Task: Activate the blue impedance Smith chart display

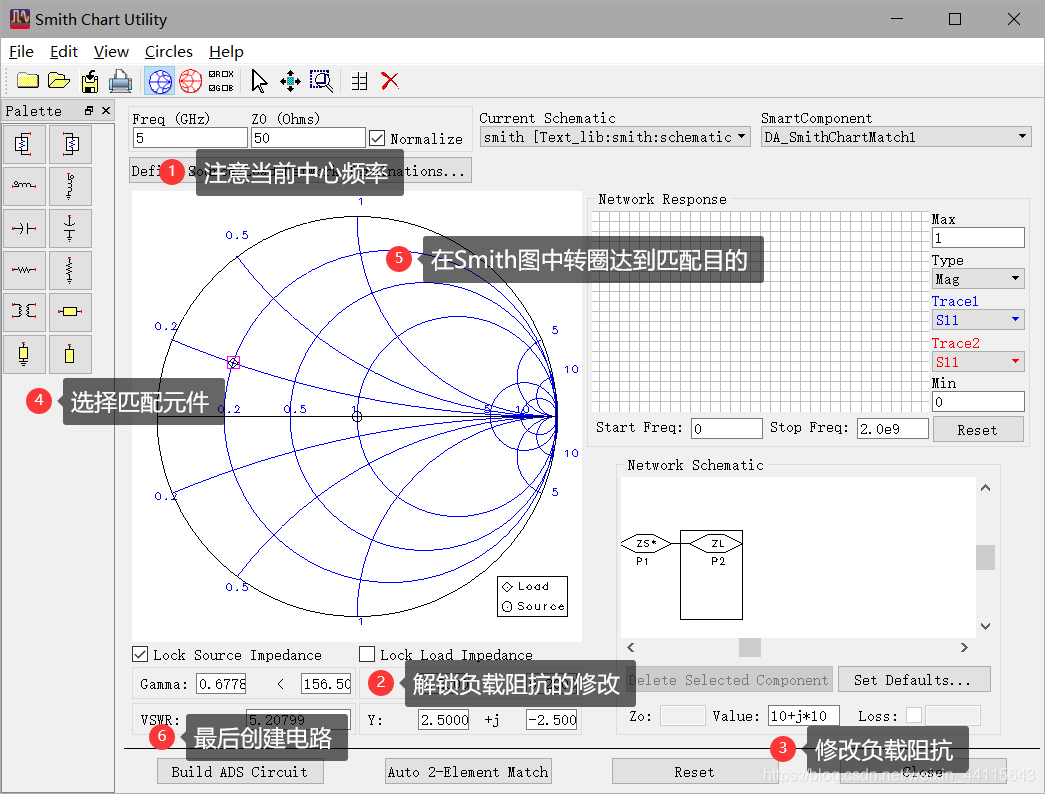Action: 159,81
